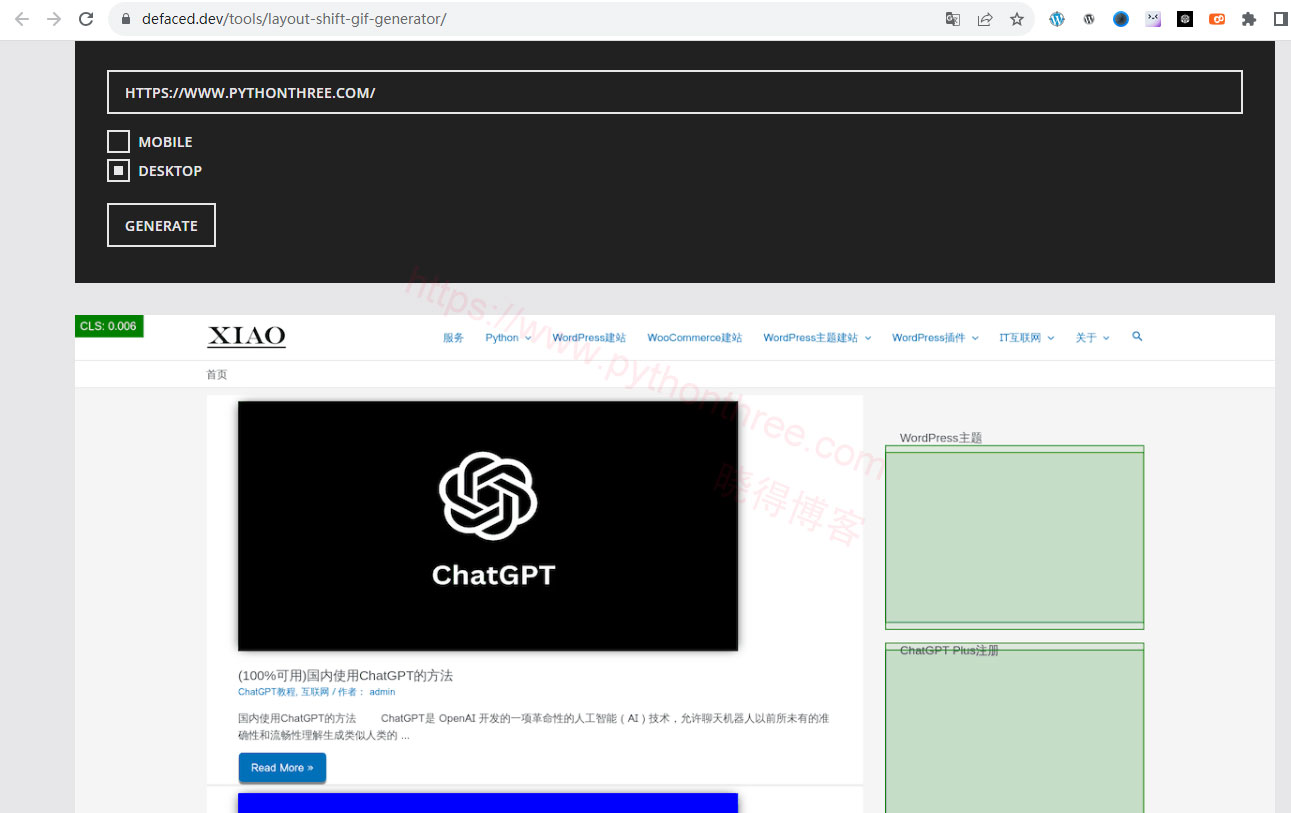Bookmark this page with the star
Viewport: 1291px width, 813px height.
click(1017, 19)
